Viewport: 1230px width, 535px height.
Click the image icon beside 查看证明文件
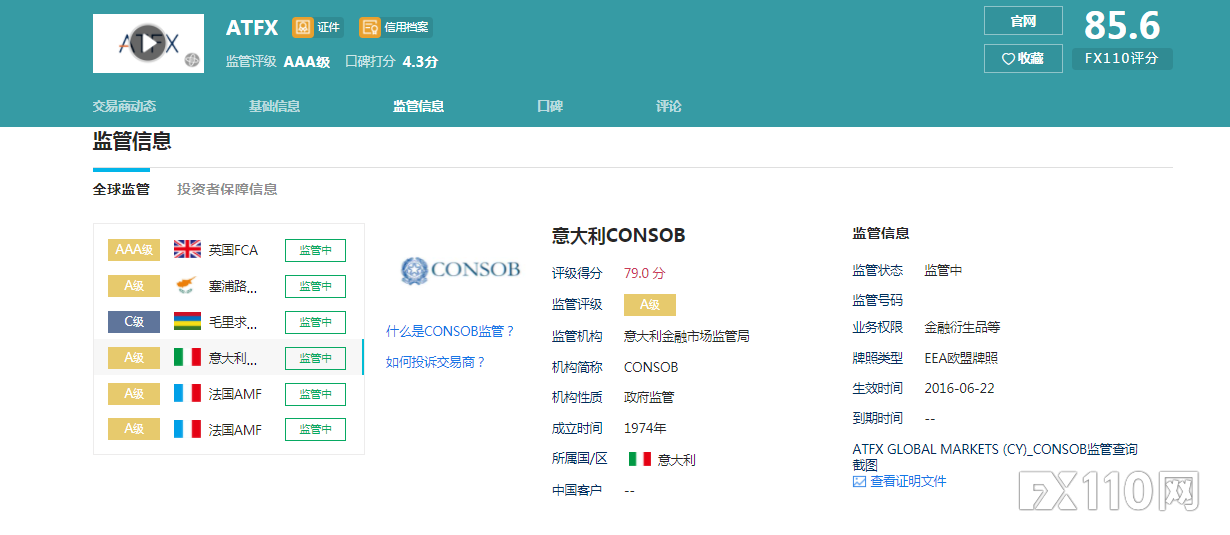[x=859, y=482]
